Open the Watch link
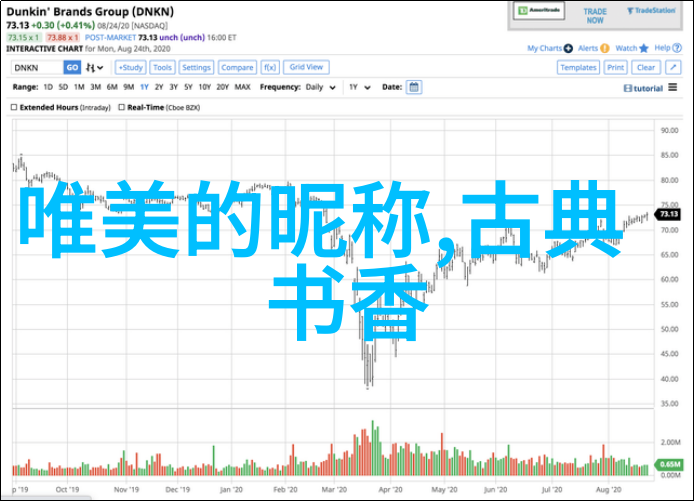 click(626, 48)
